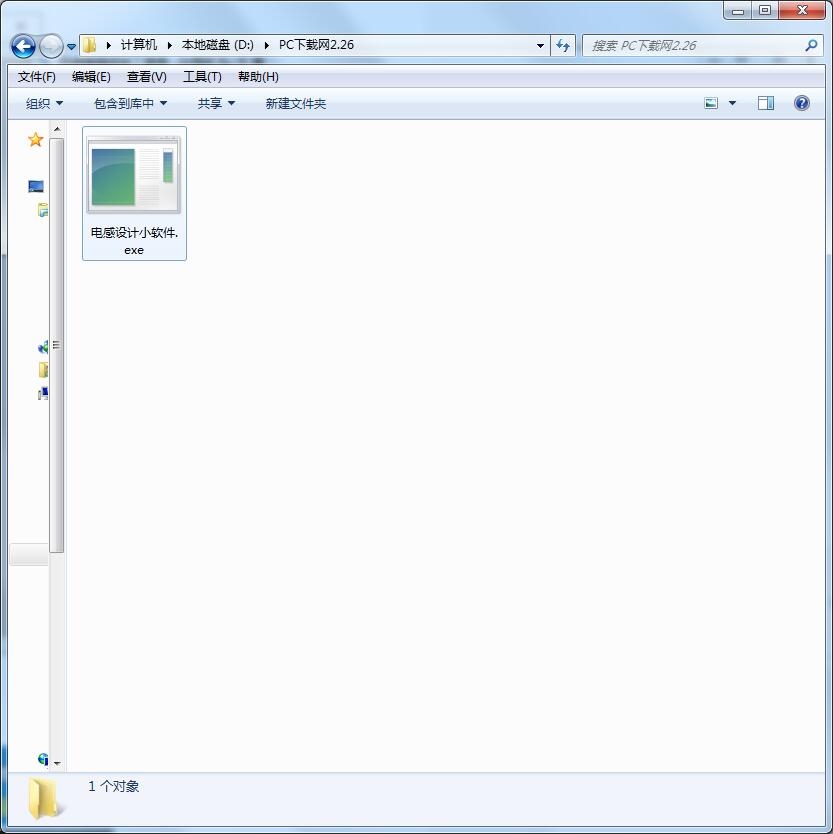The height and width of the screenshot is (834, 833).
Task: Close the explorer window
Action: click(x=802, y=11)
